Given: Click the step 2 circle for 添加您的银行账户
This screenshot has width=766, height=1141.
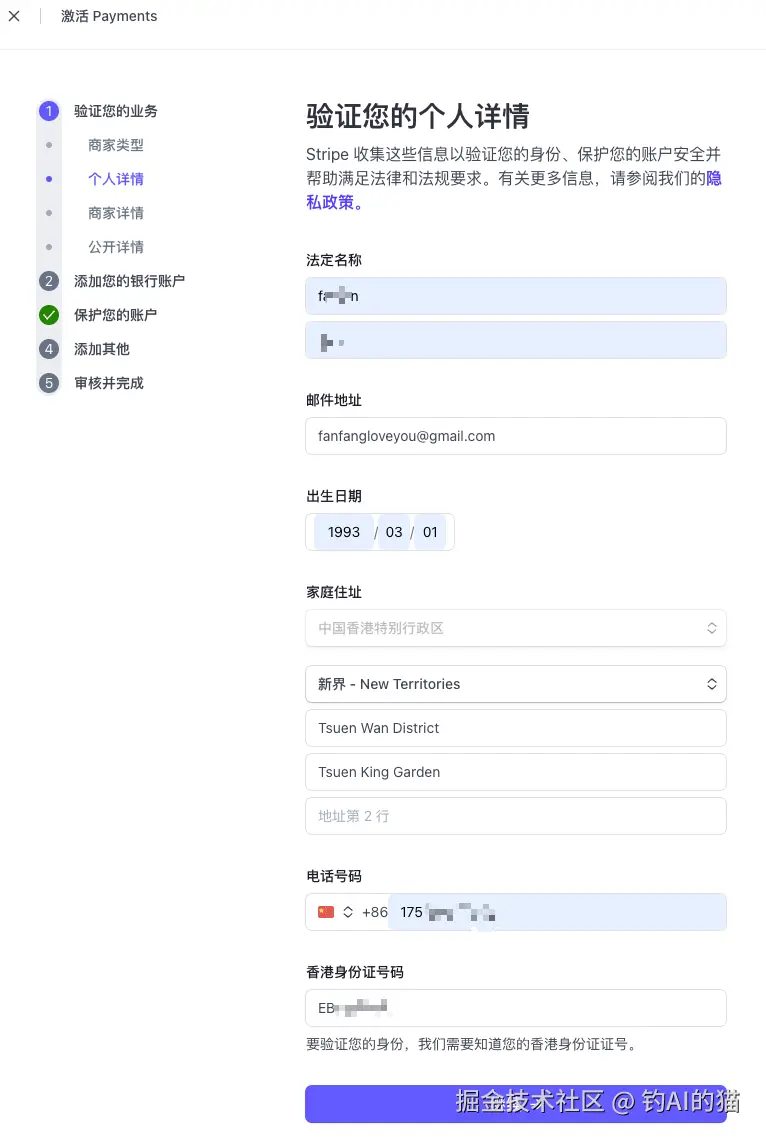Looking at the screenshot, I should pos(49,281).
